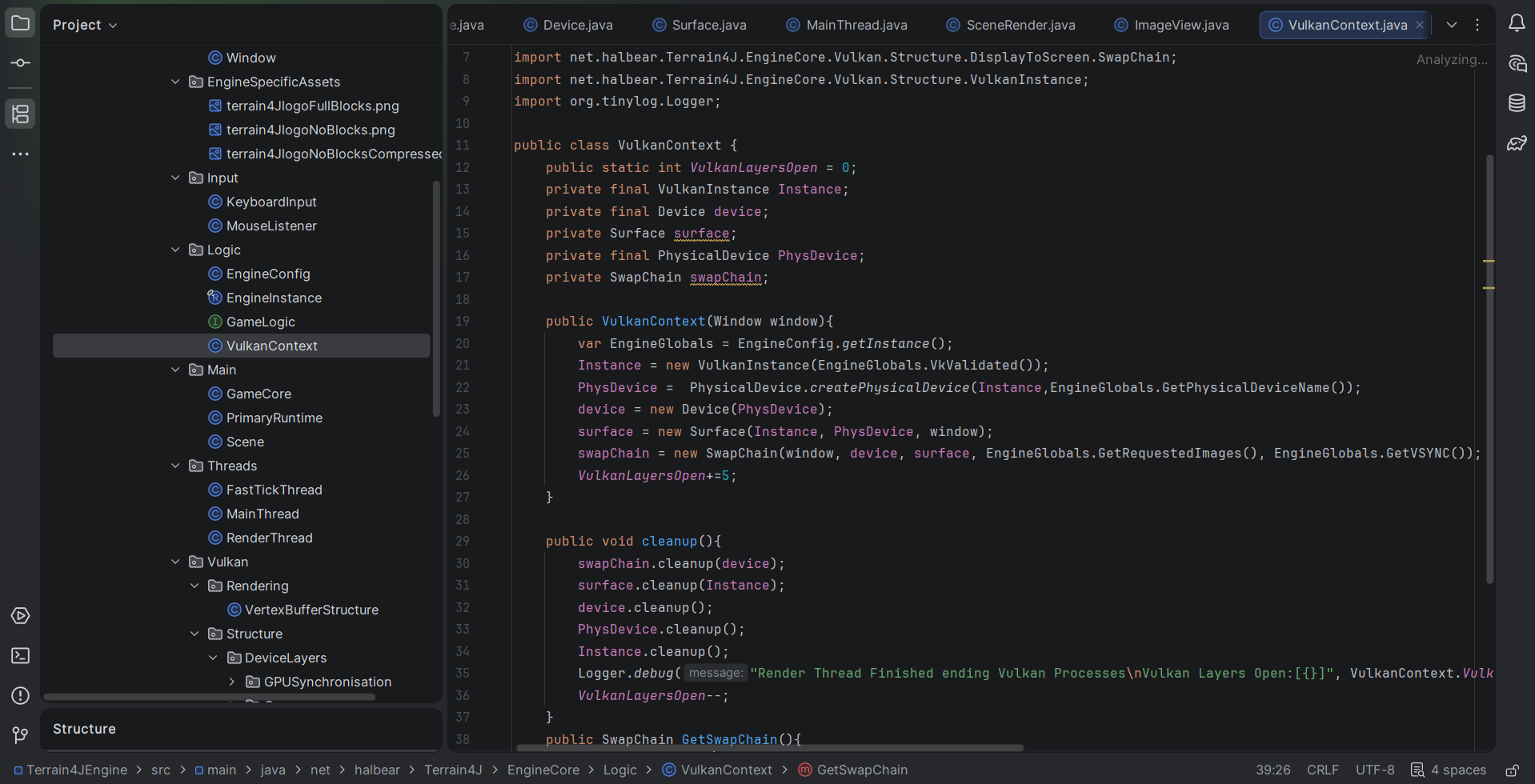The height and width of the screenshot is (784, 1535).
Task: Show hidden editor tabs dropdown
Action: (1451, 25)
